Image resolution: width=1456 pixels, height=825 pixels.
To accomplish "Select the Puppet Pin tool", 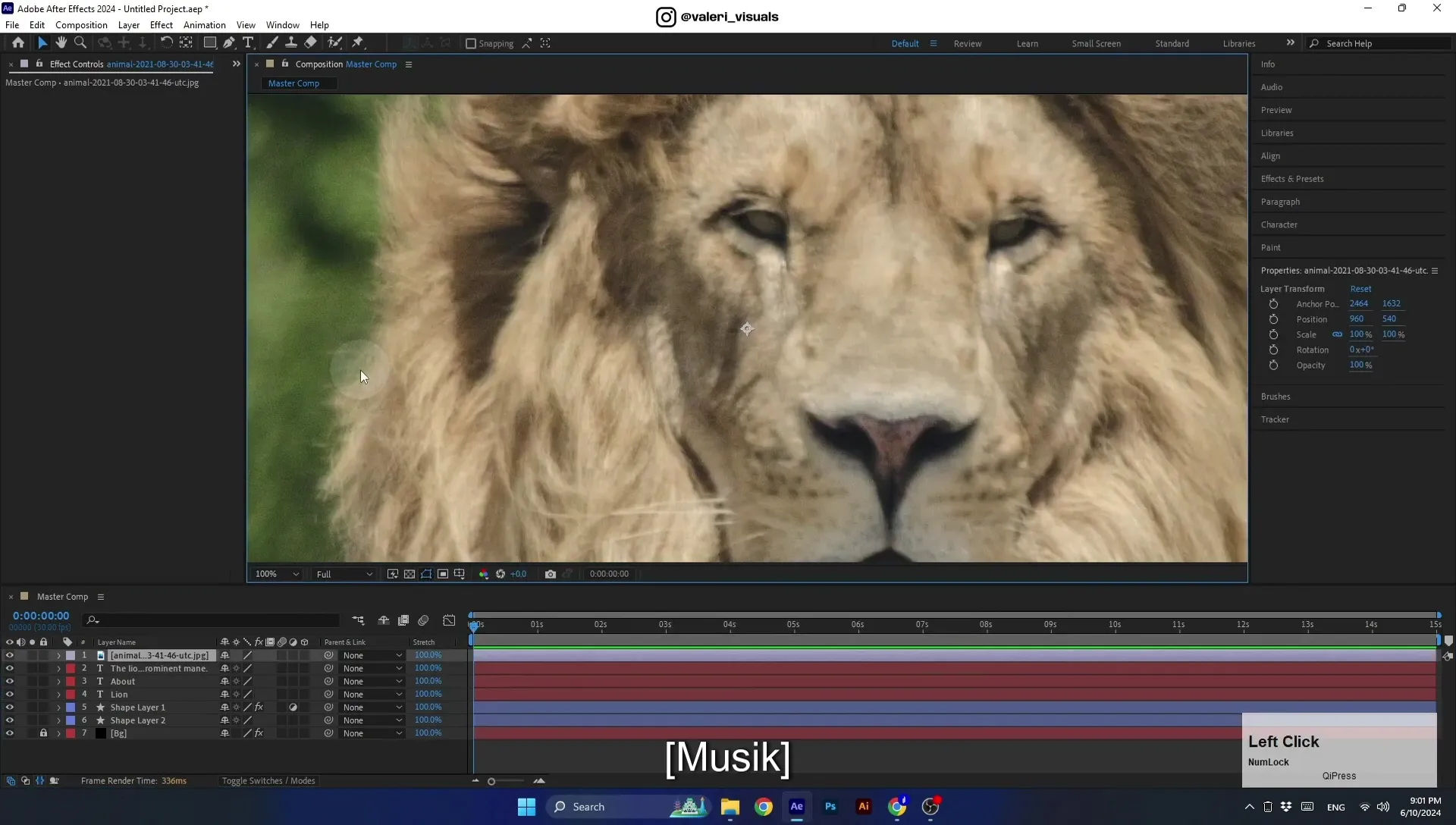I will (358, 43).
